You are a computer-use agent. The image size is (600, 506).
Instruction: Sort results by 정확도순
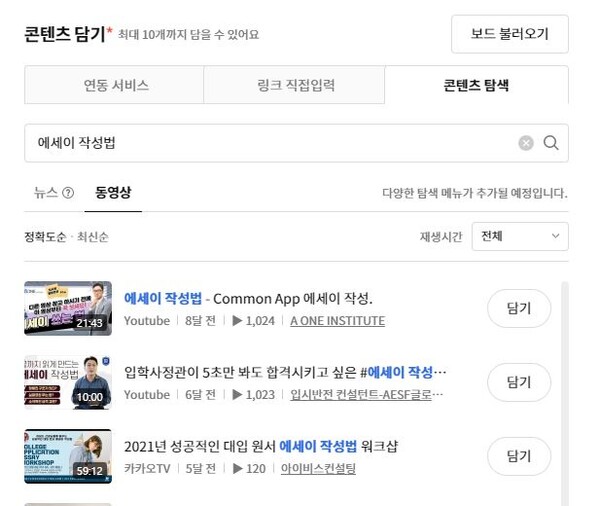(x=45, y=237)
